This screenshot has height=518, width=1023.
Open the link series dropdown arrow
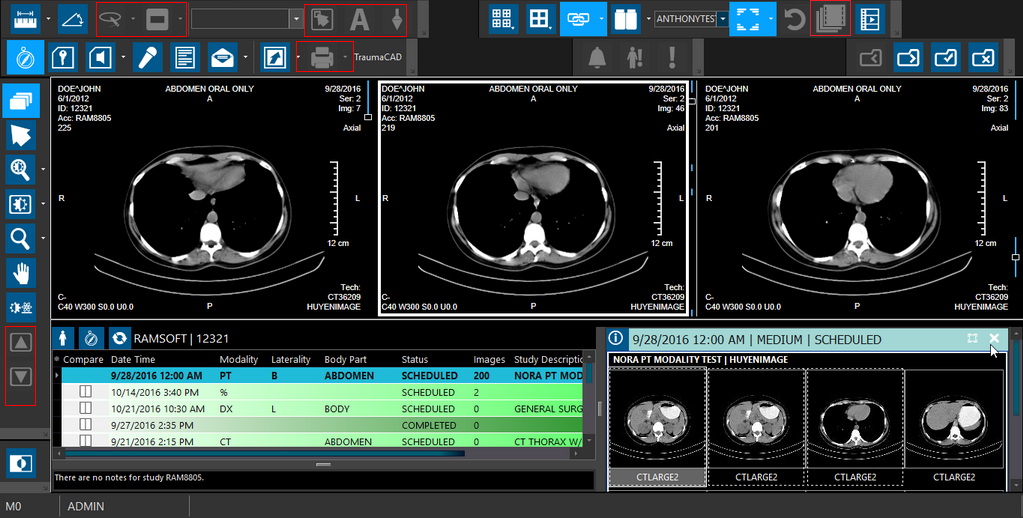point(601,19)
